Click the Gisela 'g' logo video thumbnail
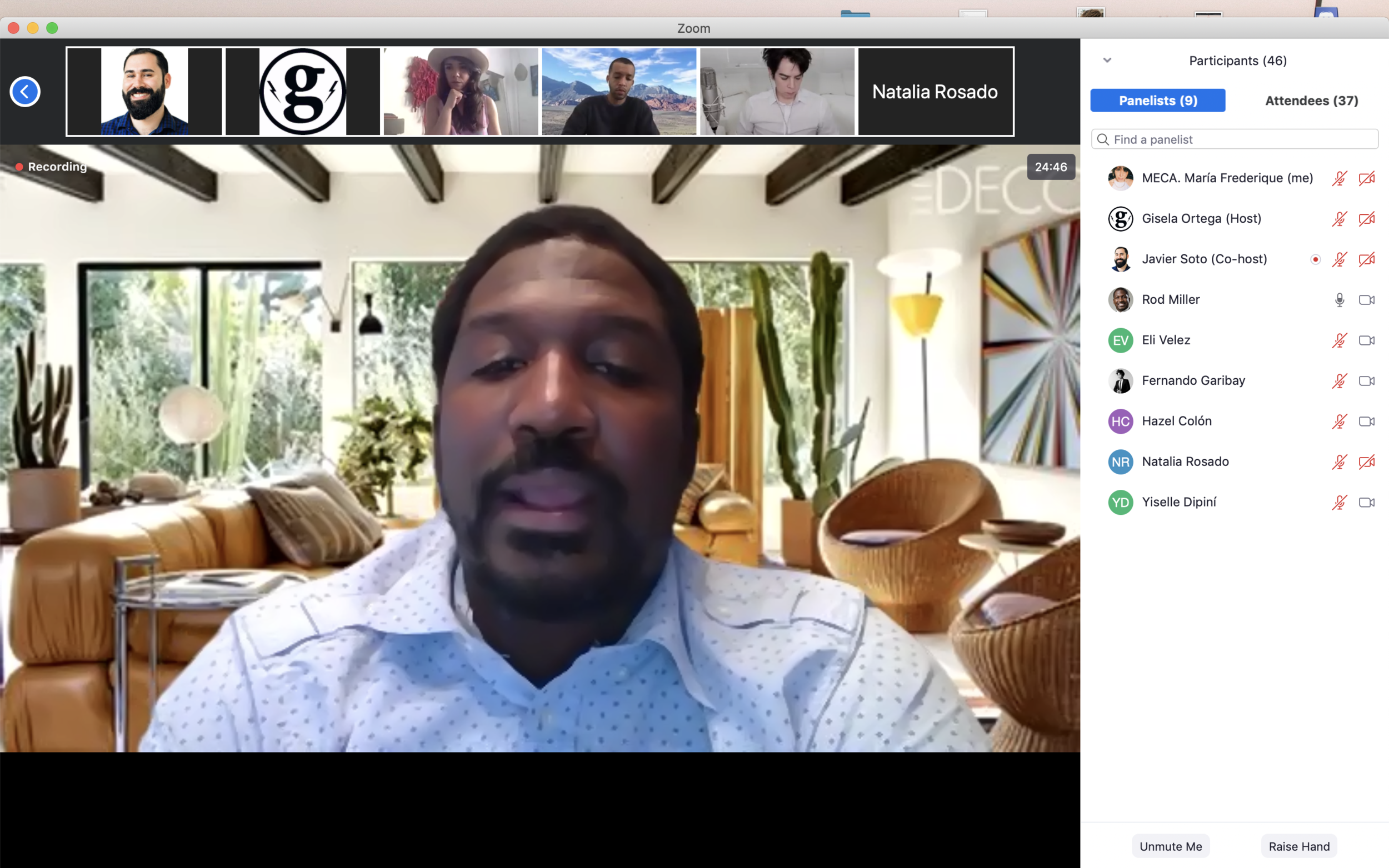The height and width of the screenshot is (868, 1389). 303,92
